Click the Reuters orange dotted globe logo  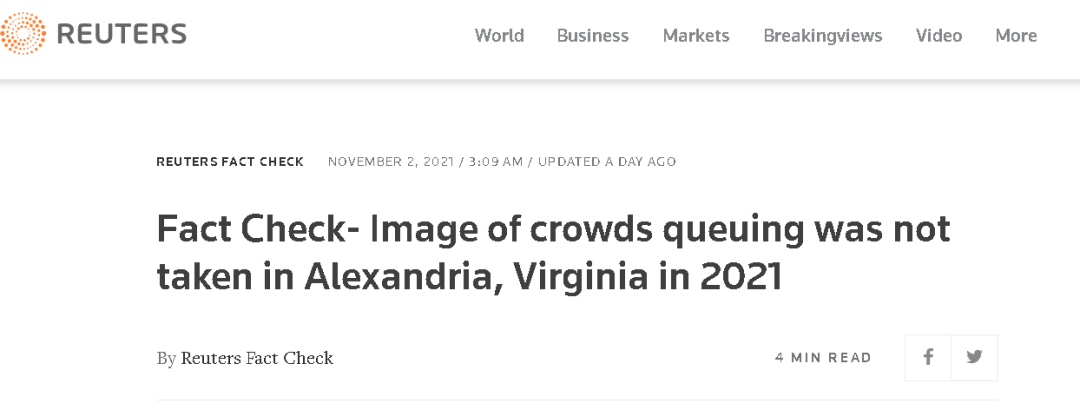23,34
